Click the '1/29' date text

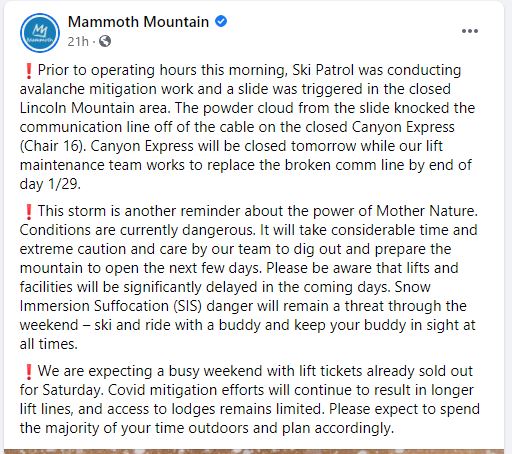pos(64,184)
